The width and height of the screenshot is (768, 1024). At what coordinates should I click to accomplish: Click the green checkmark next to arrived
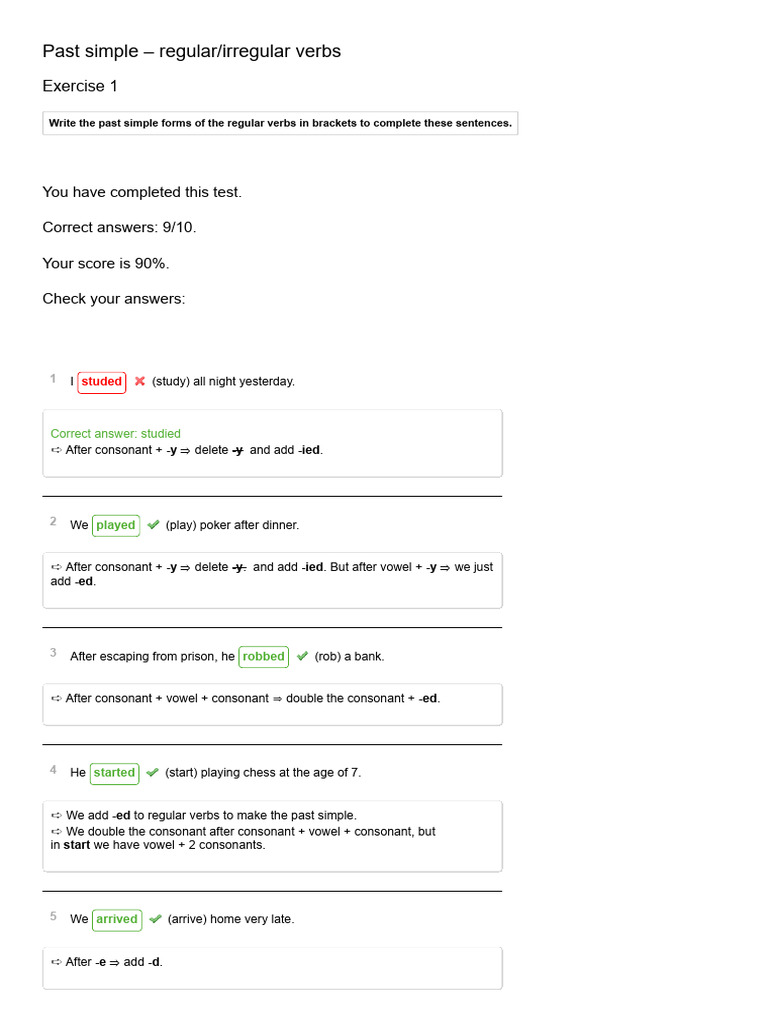click(155, 918)
